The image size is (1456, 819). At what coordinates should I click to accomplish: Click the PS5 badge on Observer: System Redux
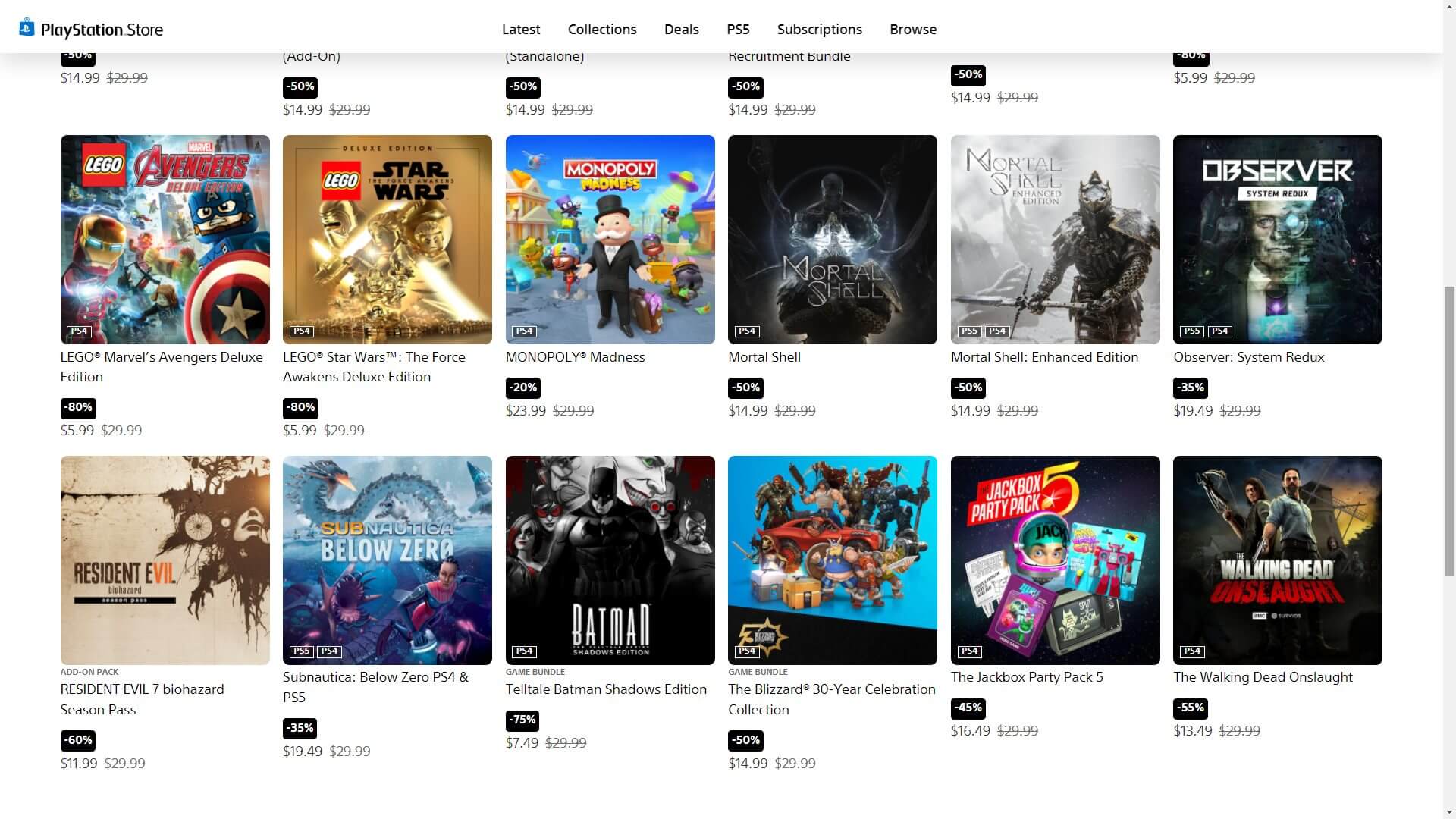[1191, 331]
